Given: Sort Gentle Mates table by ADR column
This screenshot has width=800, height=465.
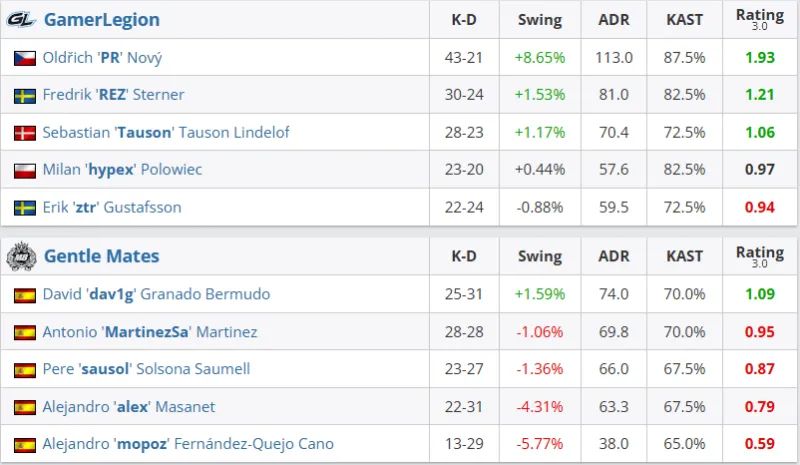Looking at the screenshot, I should click(614, 256).
